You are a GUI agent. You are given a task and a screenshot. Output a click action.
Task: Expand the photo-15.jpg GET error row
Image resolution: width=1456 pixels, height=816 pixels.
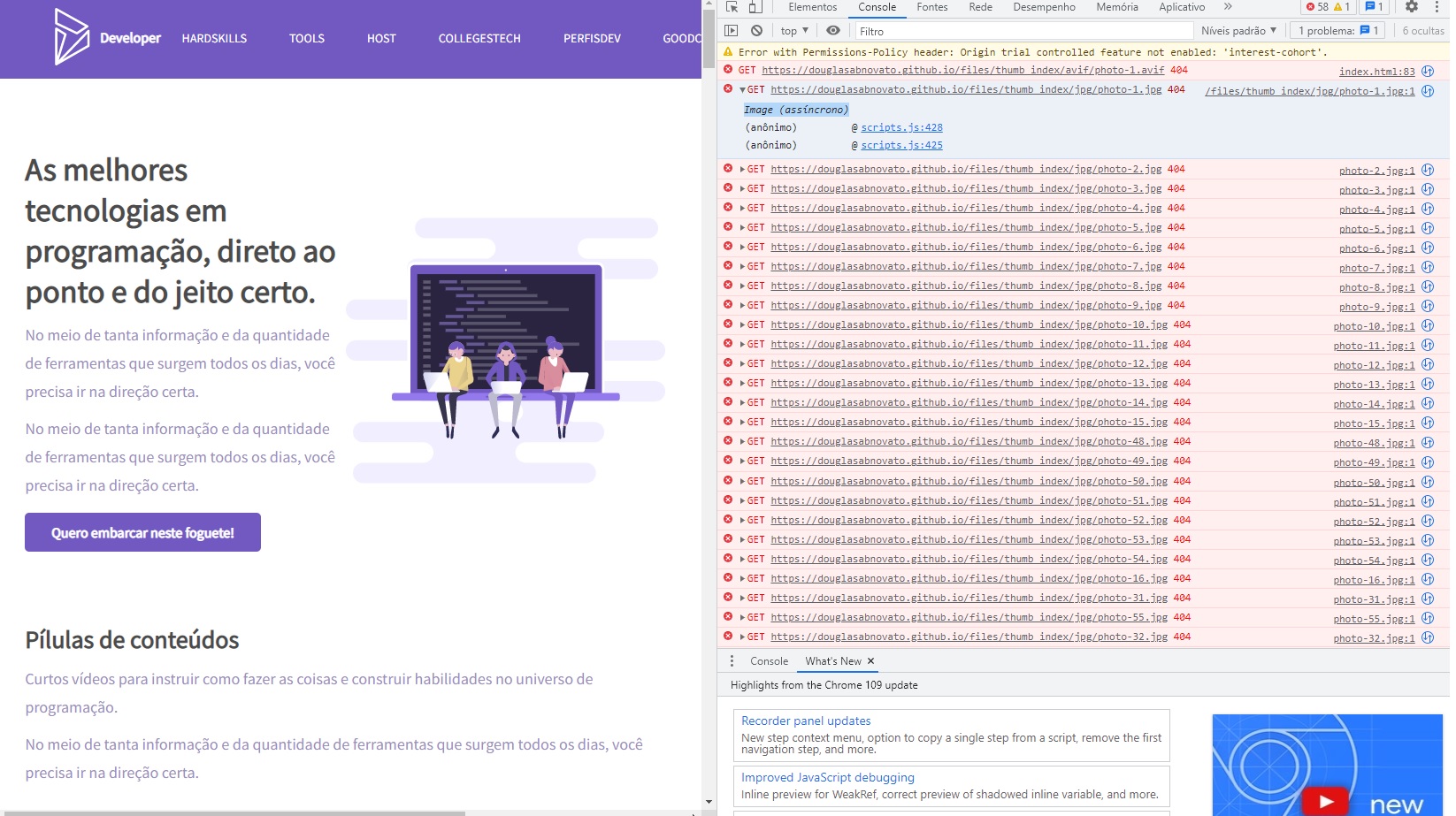742,422
